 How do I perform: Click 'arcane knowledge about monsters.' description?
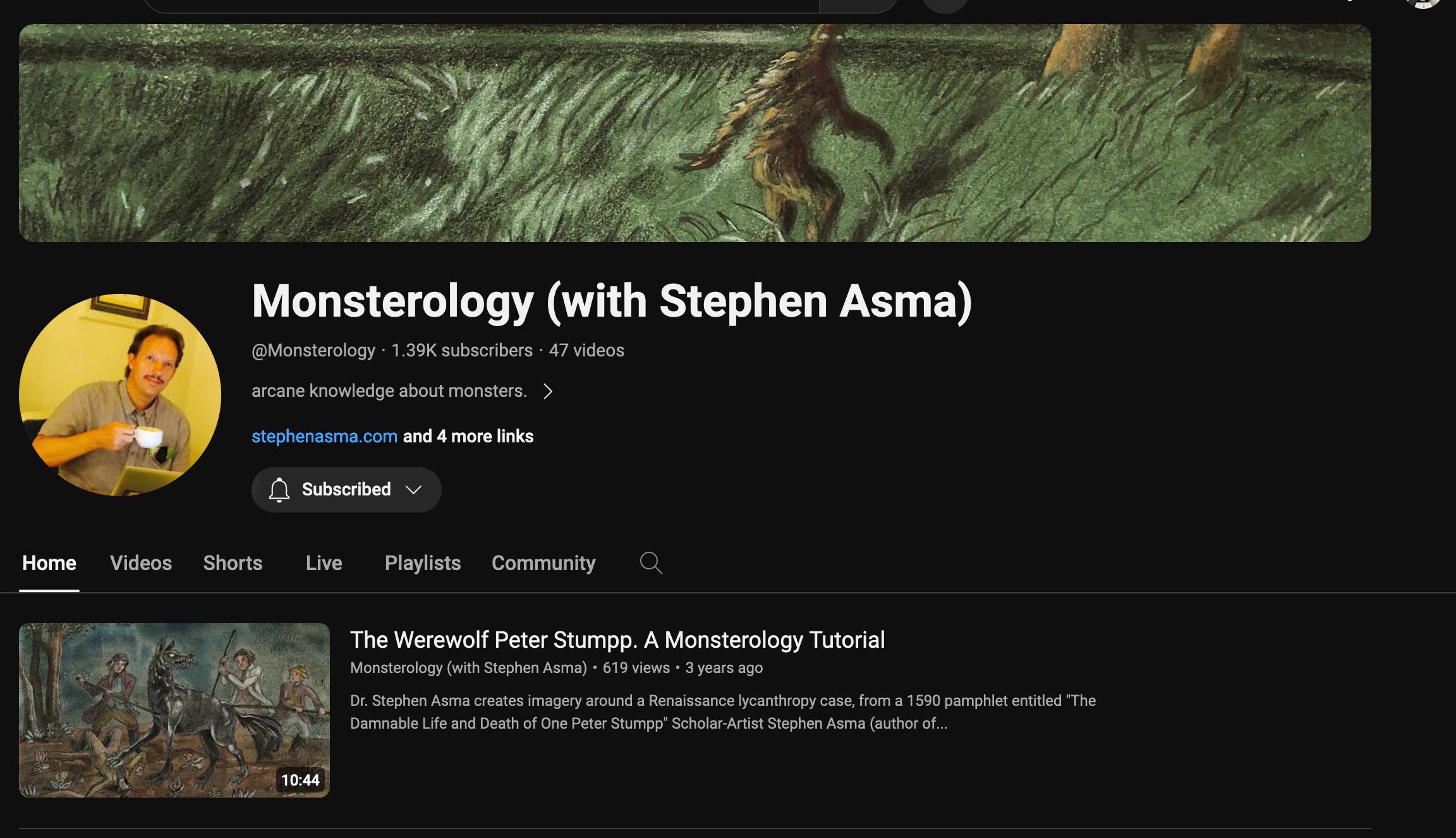coord(389,391)
